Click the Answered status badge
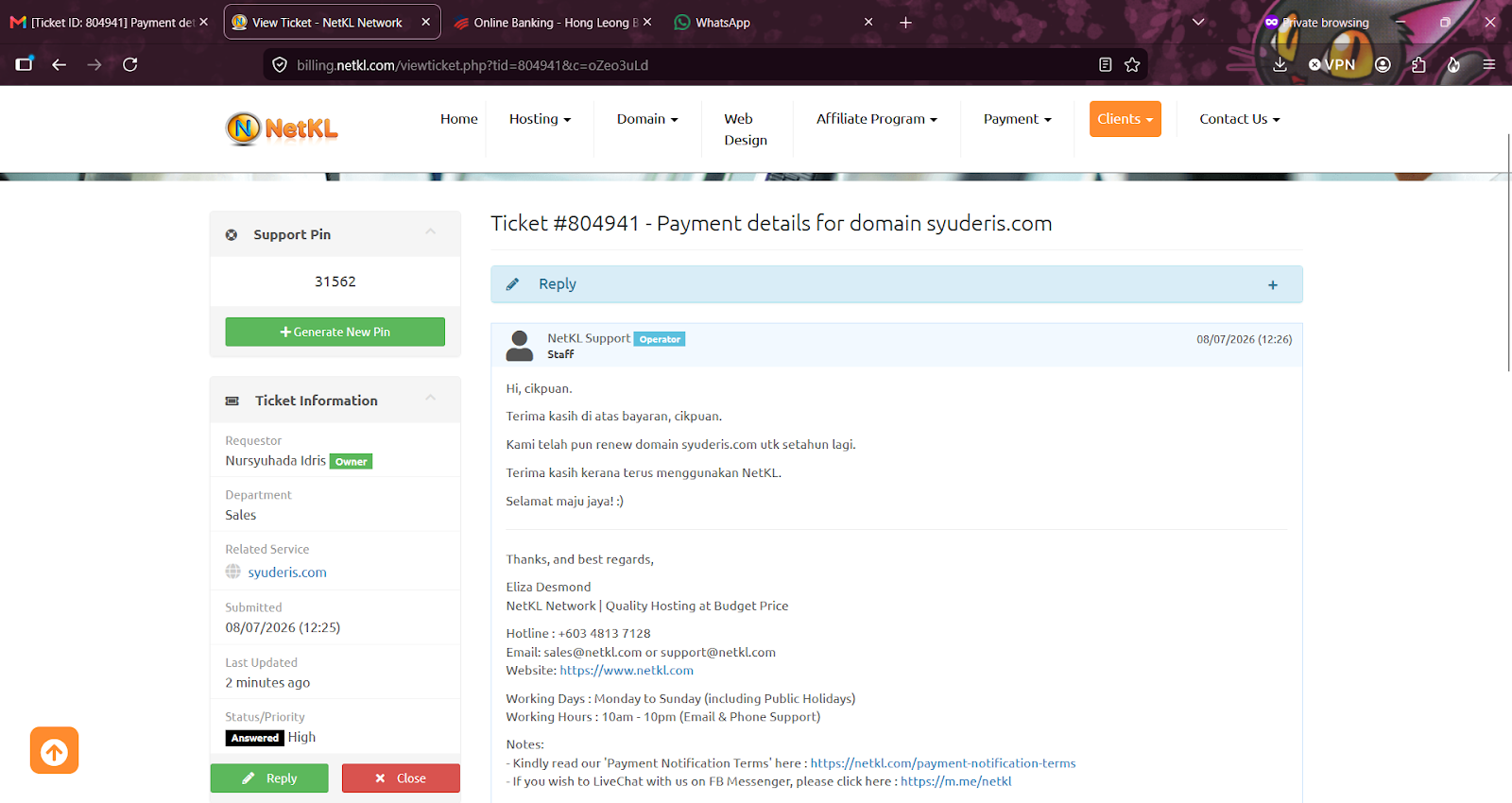This screenshot has height=803, width=1512. [255, 738]
